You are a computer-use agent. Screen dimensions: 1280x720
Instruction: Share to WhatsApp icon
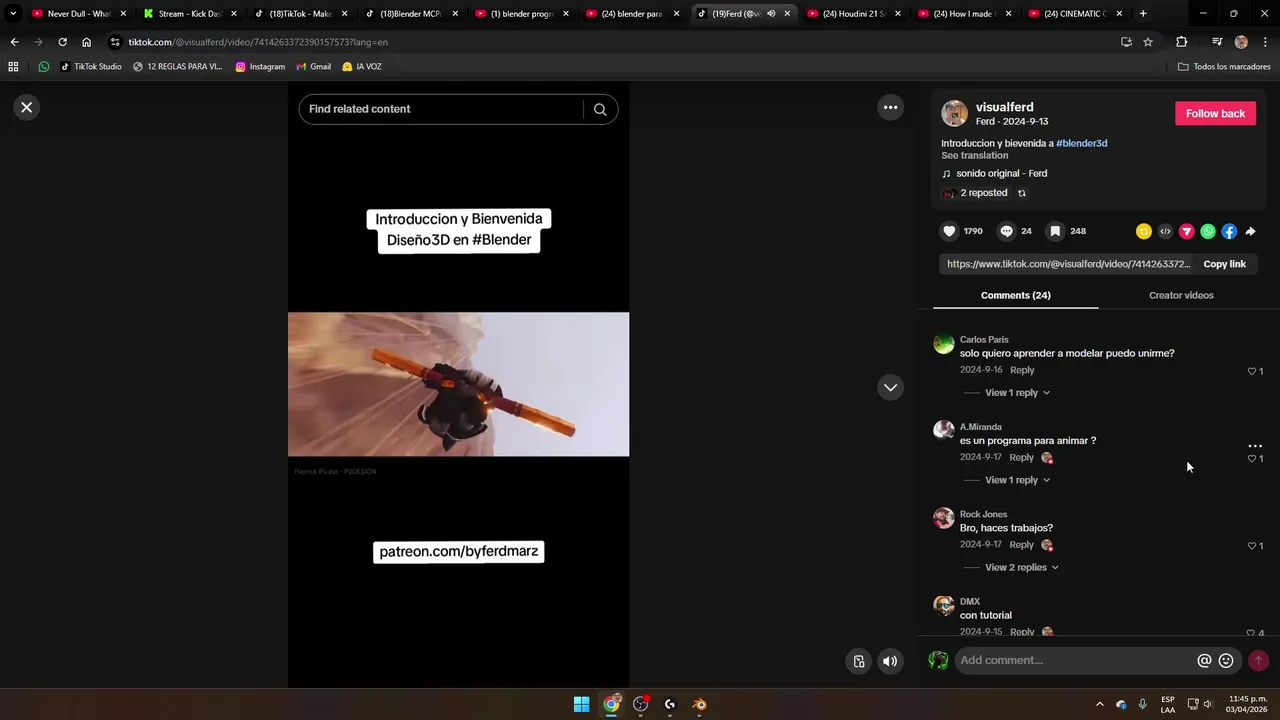[x=1208, y=231]
